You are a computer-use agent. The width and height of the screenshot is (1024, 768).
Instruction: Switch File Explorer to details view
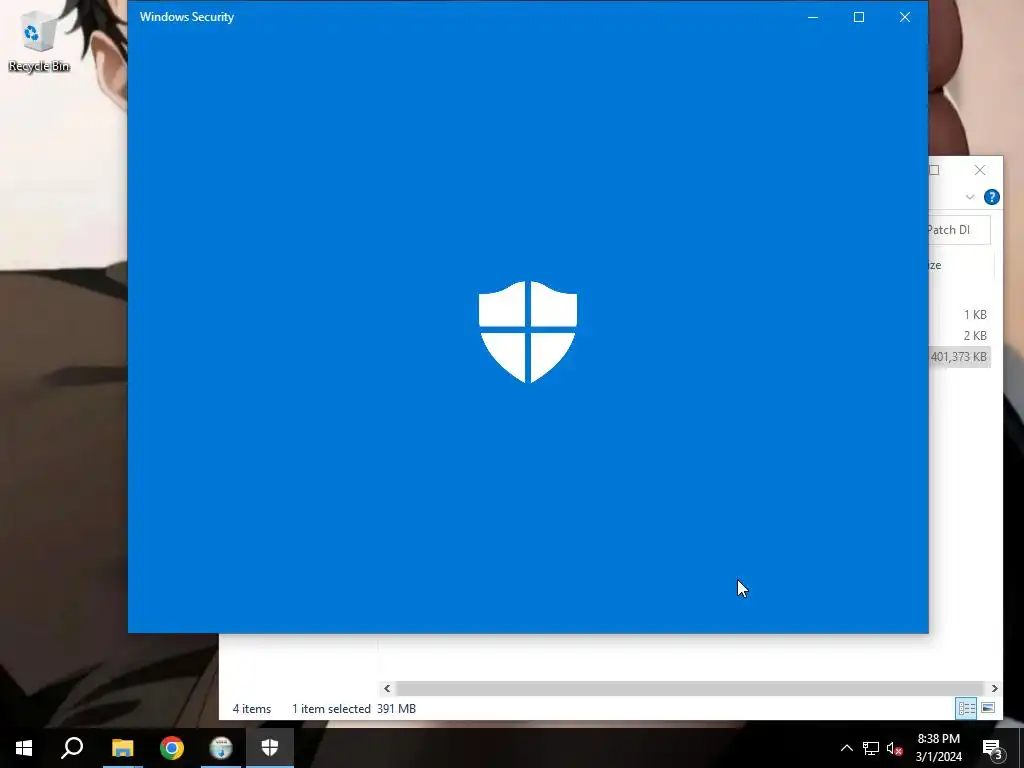click(967, 708)
